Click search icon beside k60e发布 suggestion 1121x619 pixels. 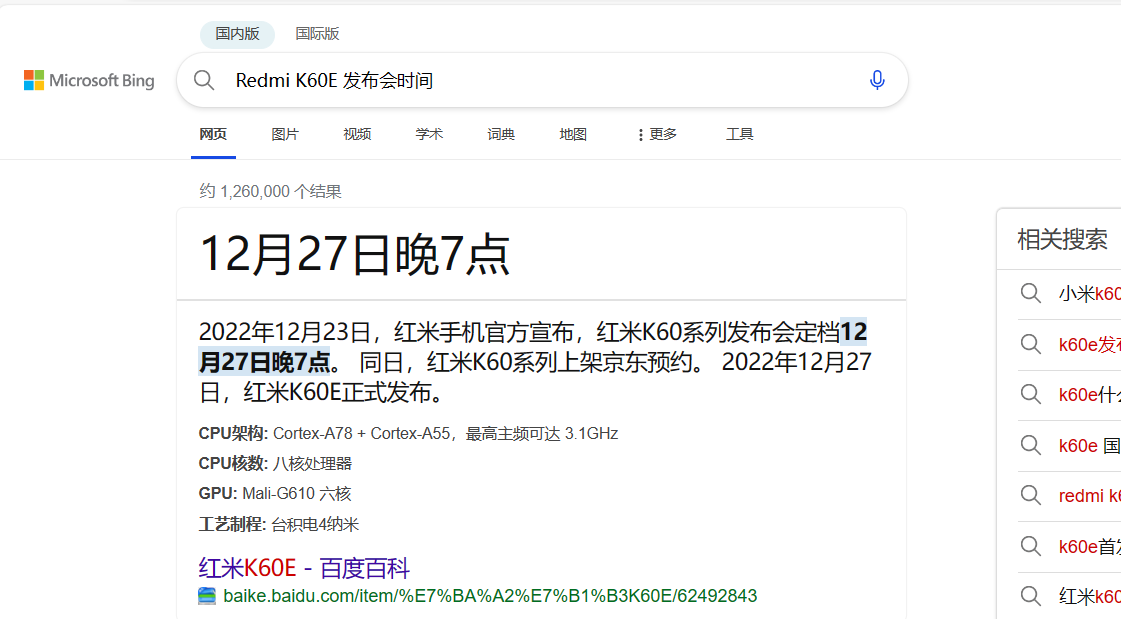[1031, 344]
